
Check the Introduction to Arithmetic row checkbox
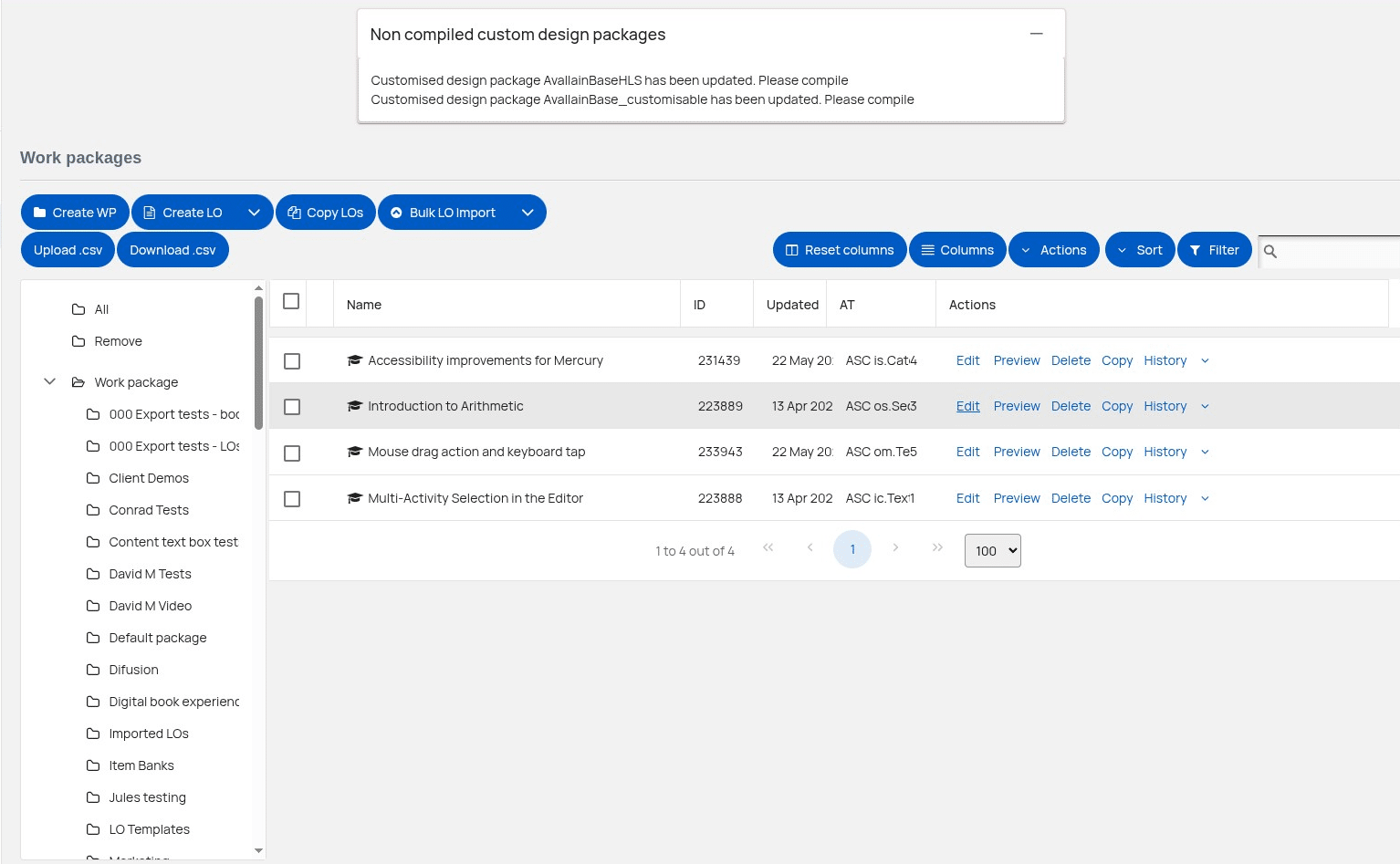point(292,407)
